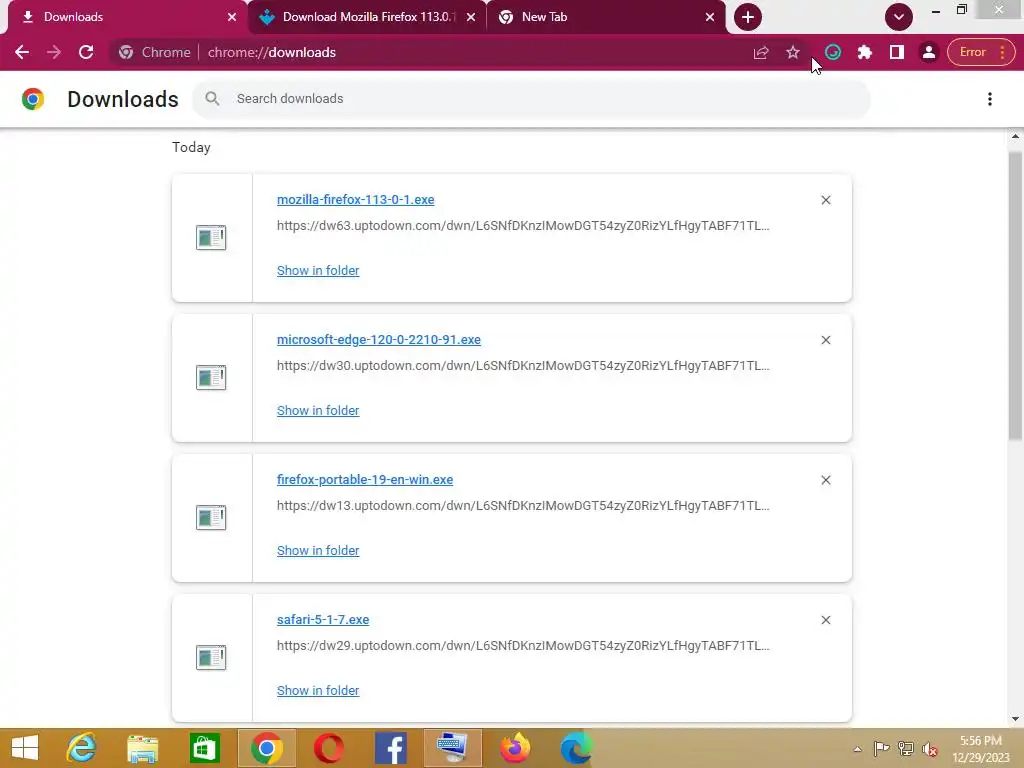
Task: Click the muted volume tray icon
Action: (x=930, y=749)
